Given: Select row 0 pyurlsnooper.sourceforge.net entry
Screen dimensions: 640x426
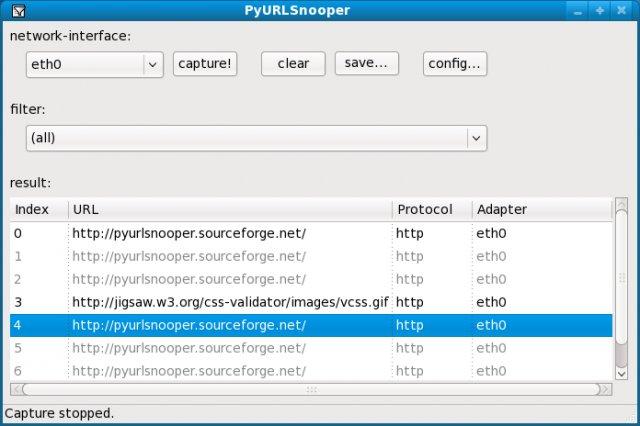Looking at the screenshot, I should (189, 233).
